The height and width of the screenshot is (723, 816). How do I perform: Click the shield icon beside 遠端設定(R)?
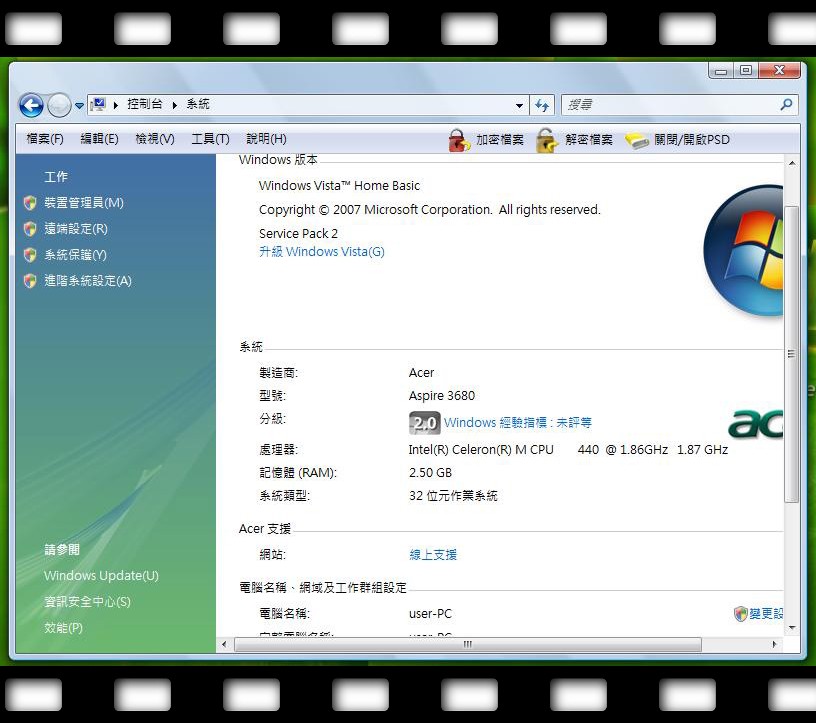point(30,229)
